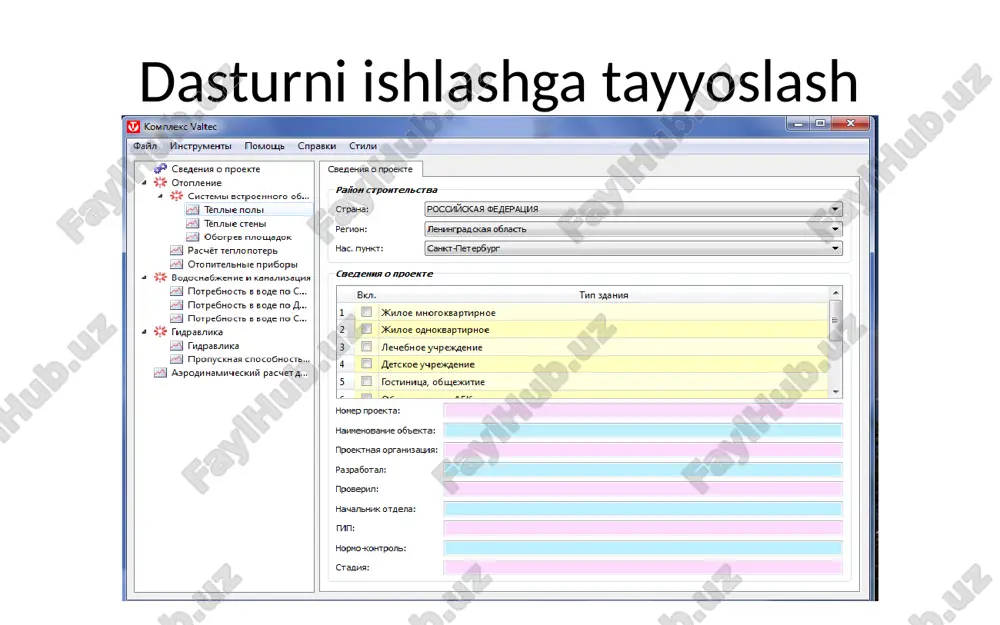Collapse Системы встроенного об... node
This screenshot has height=625, width=1000.
160,196
